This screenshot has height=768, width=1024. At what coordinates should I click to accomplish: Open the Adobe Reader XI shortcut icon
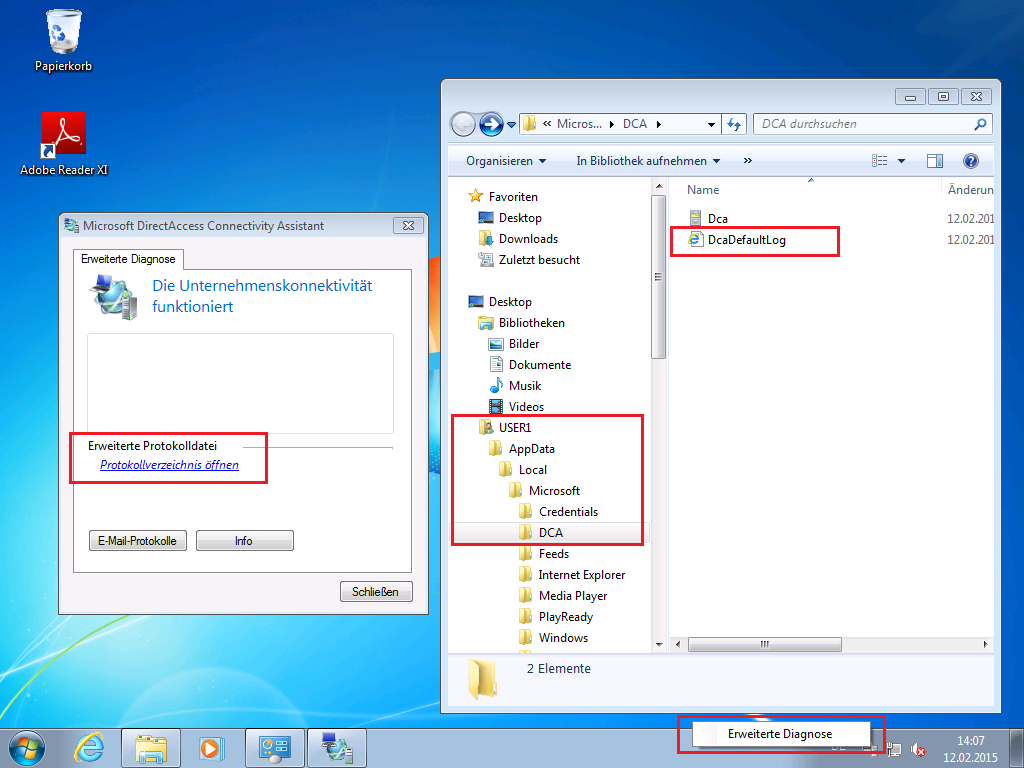[63, 144]
